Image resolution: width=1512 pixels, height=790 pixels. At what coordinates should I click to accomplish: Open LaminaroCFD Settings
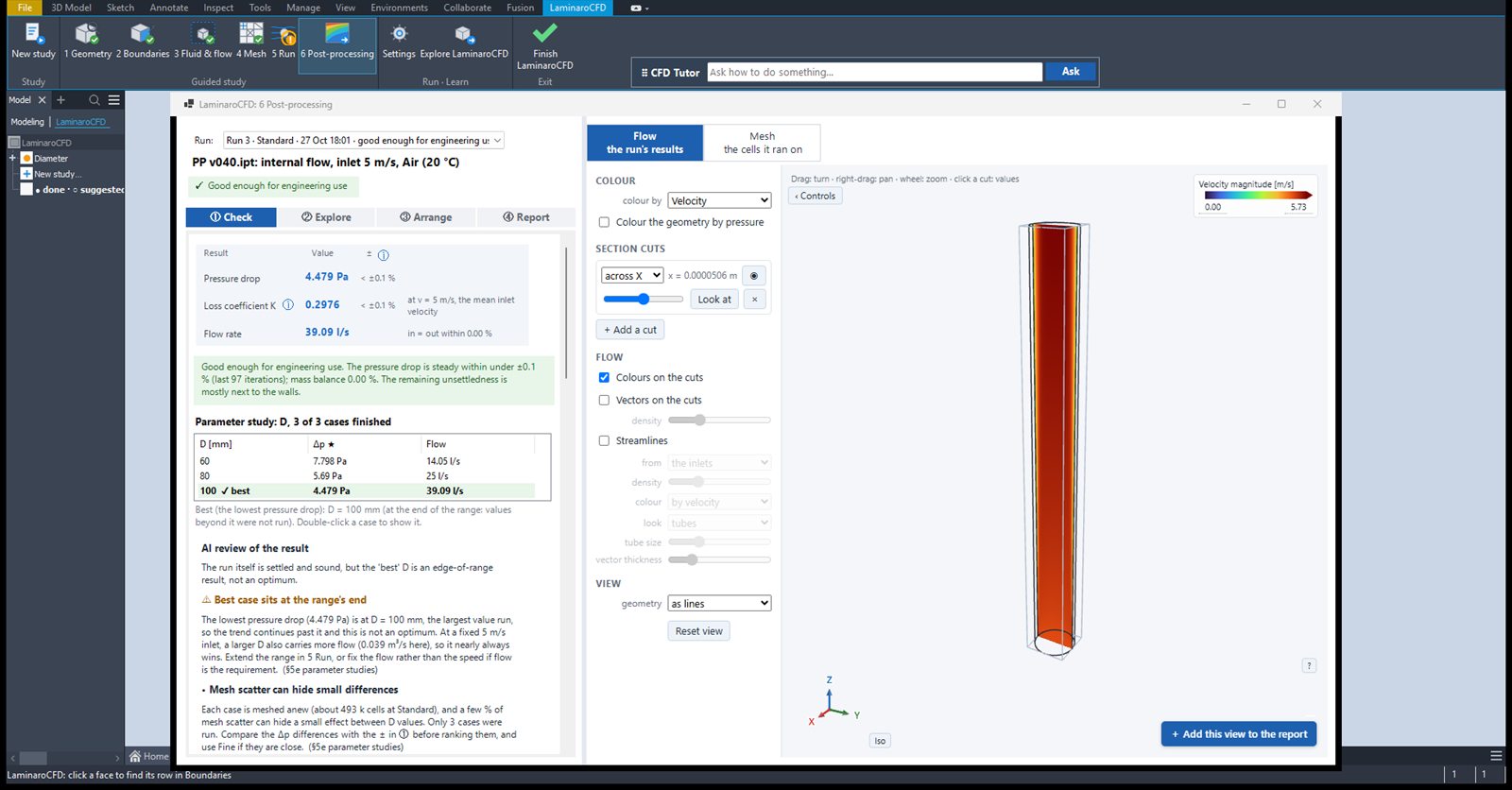(399, 41)
